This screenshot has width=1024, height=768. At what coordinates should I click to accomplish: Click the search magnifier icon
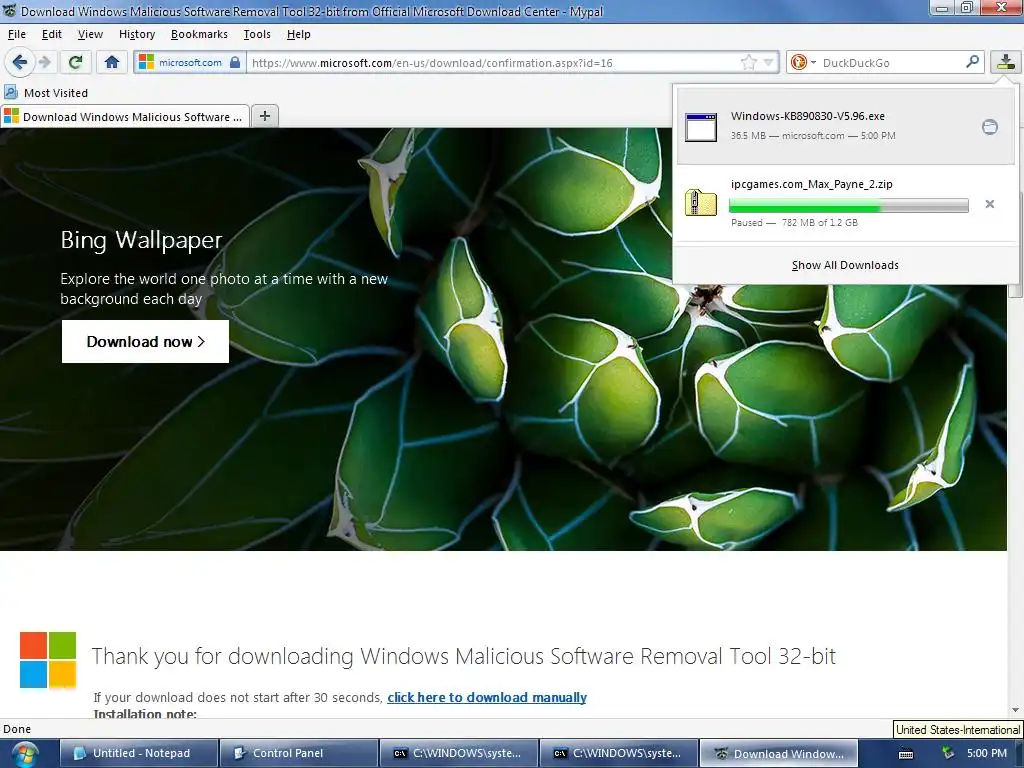972,62
